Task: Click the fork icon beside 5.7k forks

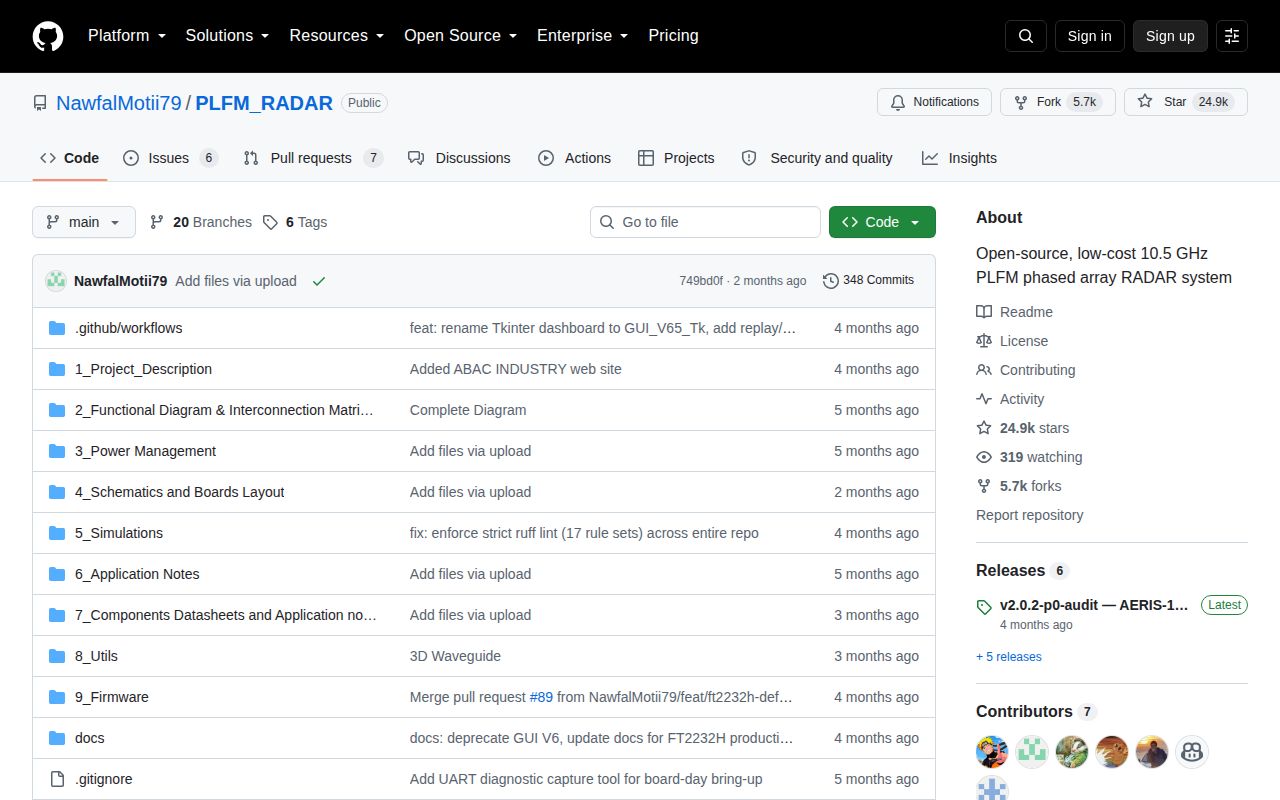Action: [984, 486]
